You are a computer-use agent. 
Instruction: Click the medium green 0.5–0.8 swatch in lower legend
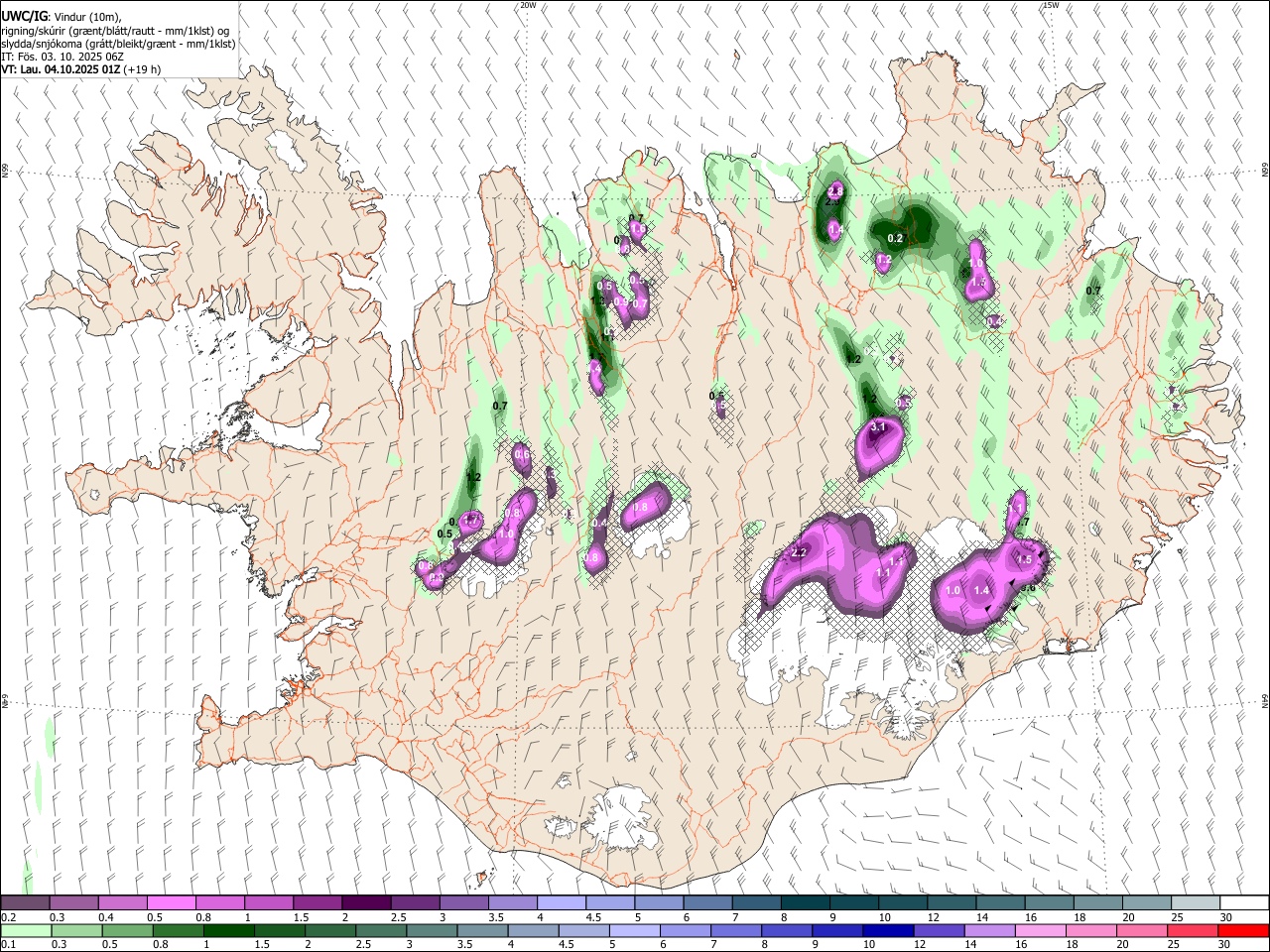click(128, 930)
